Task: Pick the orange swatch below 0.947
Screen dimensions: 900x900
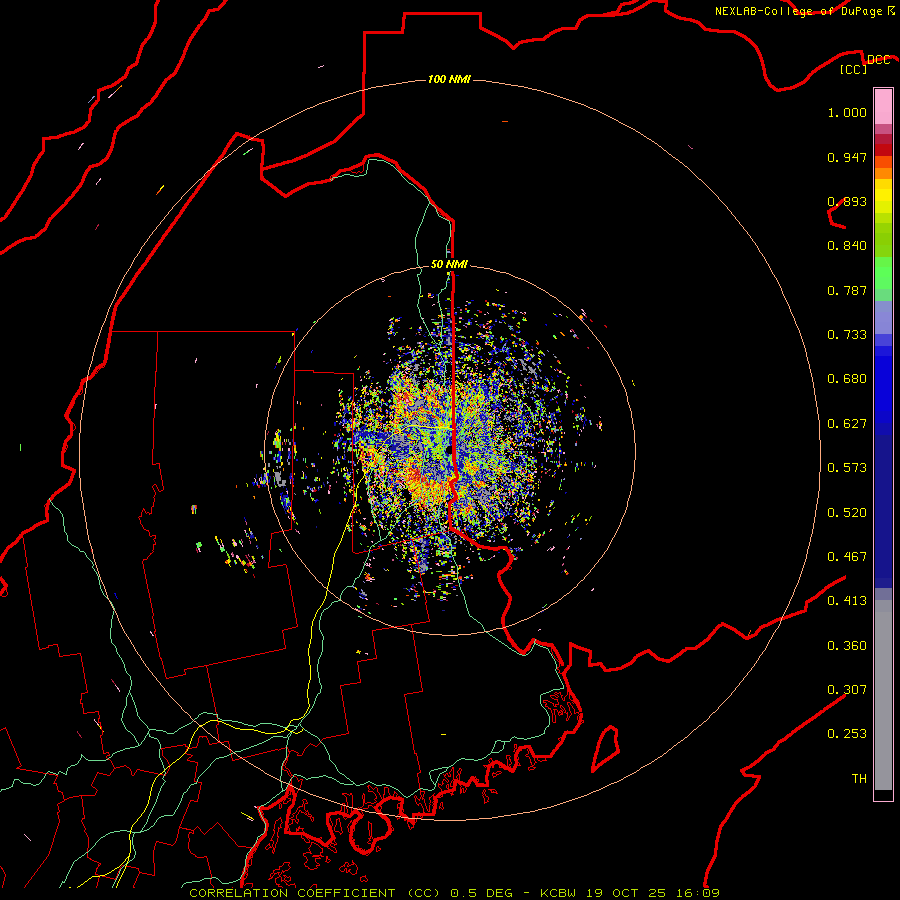Action: 883,173
